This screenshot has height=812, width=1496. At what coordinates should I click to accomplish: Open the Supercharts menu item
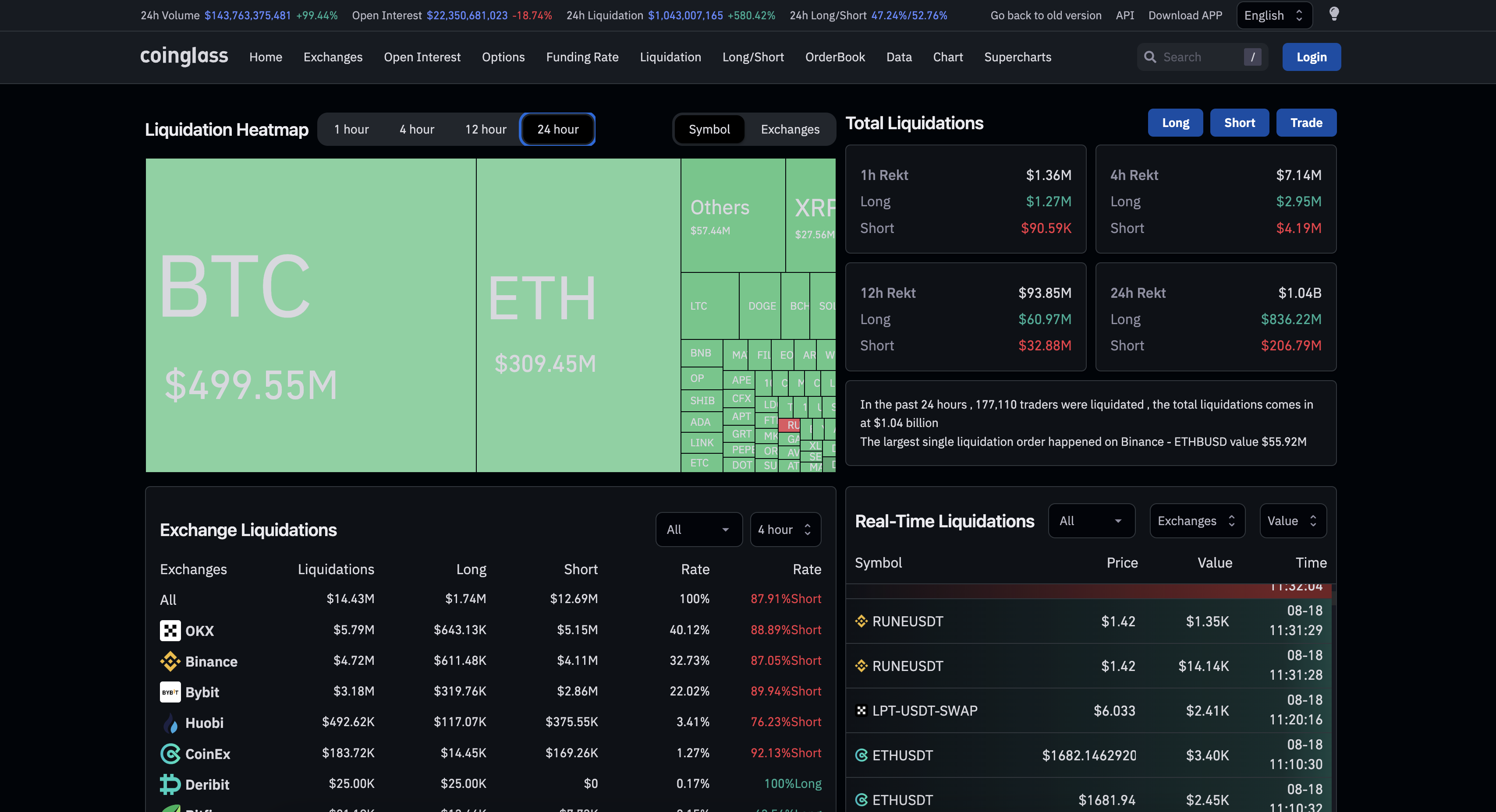(1017, 57)
